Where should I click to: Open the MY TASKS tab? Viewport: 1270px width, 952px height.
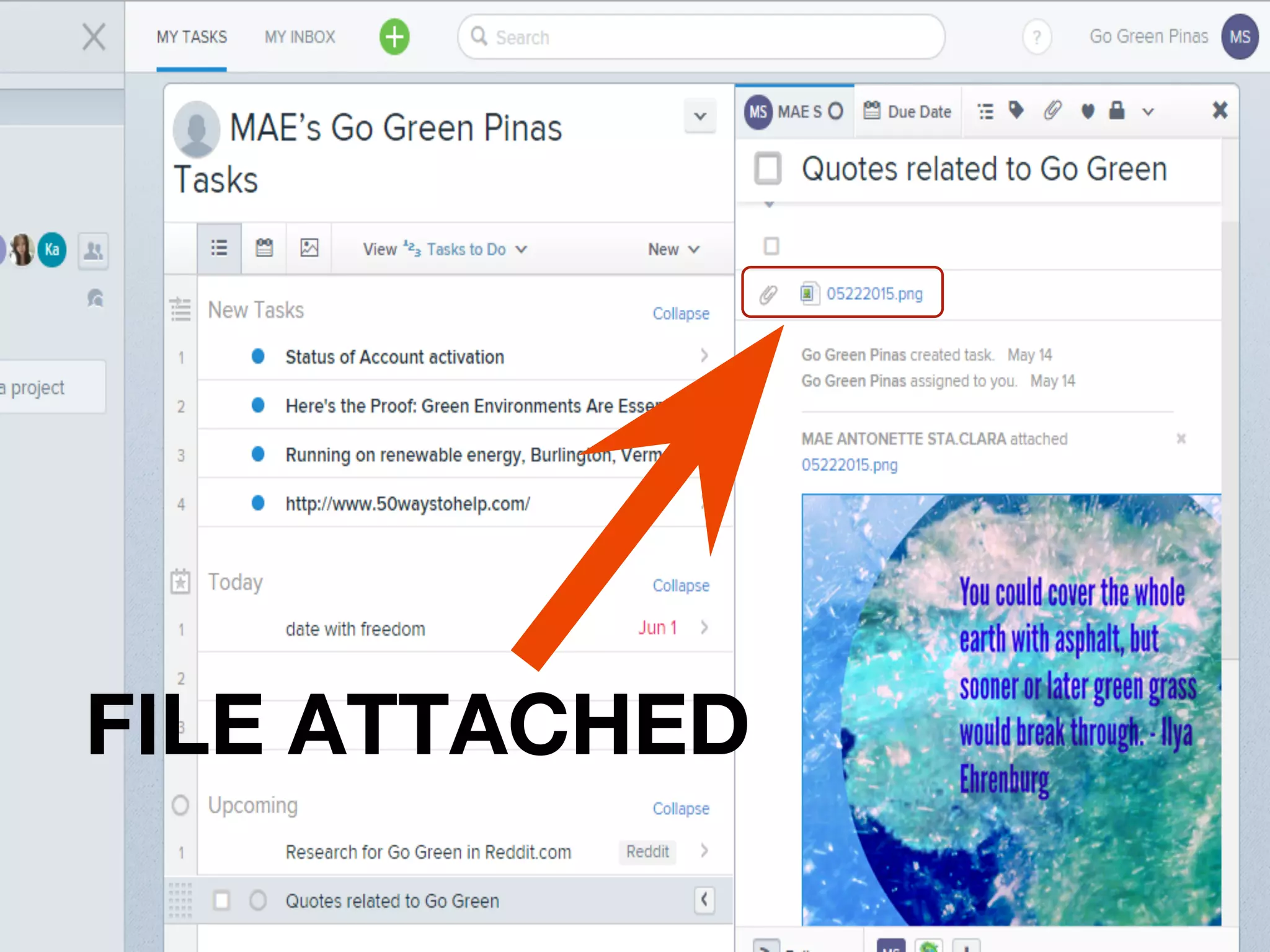[192, 37]
